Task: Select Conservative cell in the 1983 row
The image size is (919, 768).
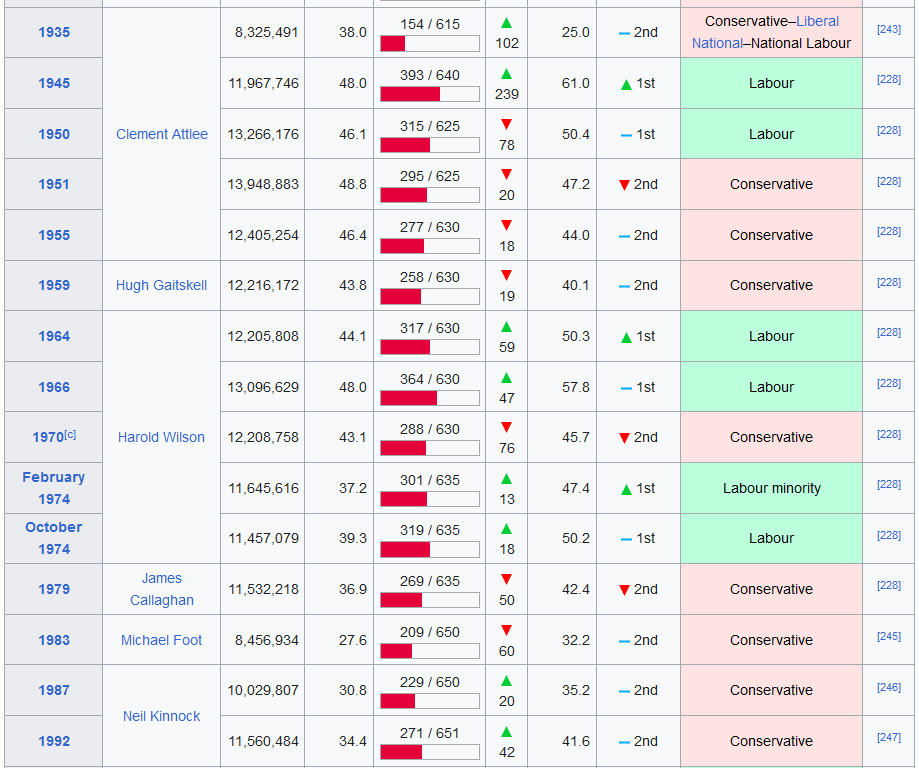Action: coord(771,640)
